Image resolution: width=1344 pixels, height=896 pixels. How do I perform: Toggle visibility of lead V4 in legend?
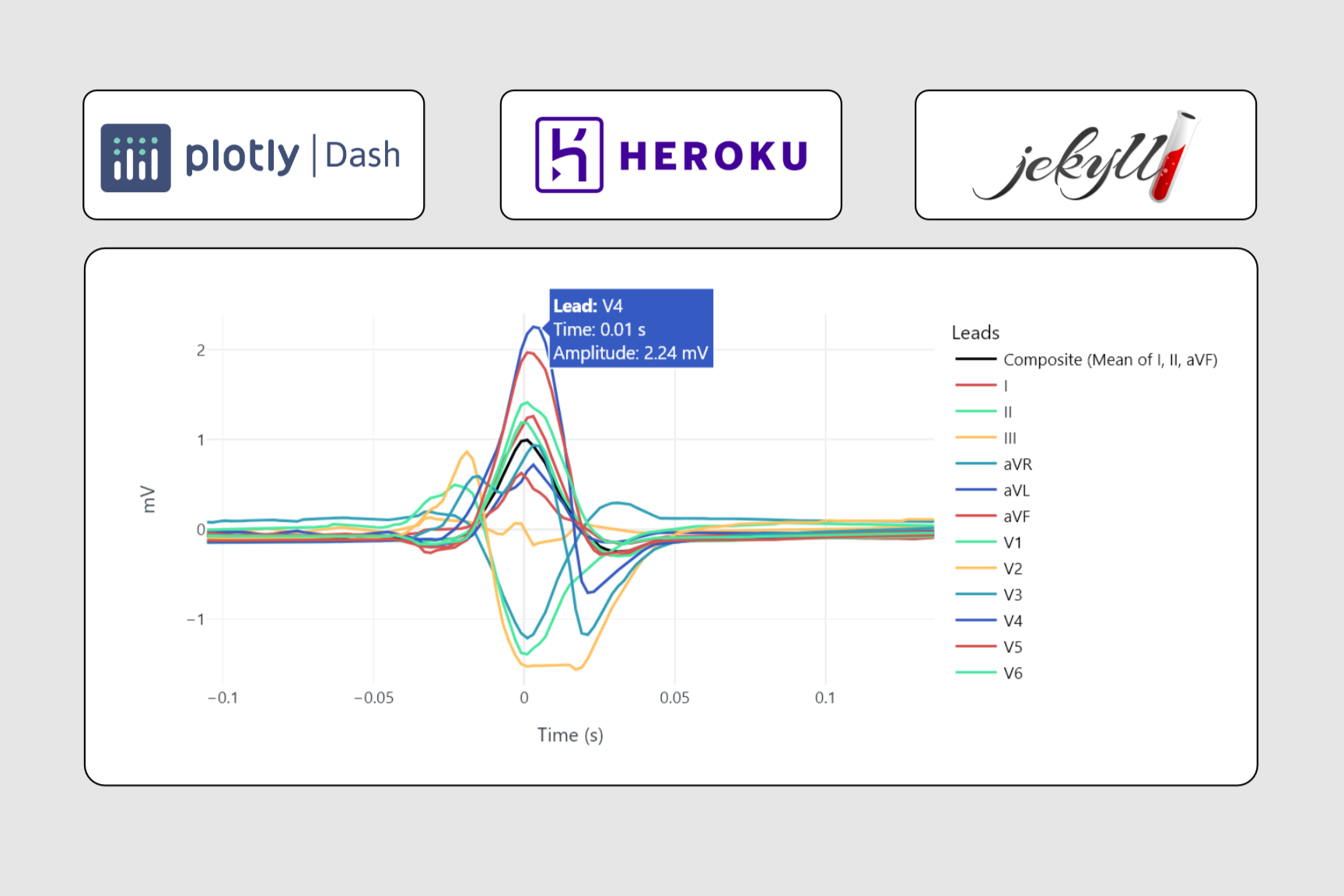click(x=1013, y=621)
